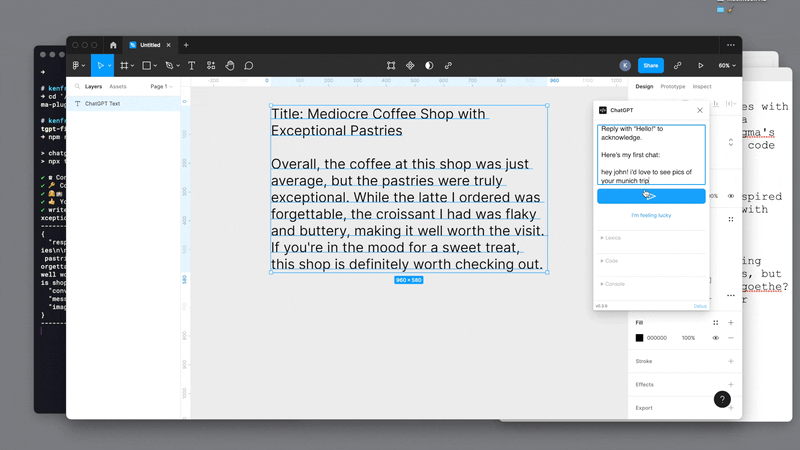
Task: Expand the Code section in plugin
Action: [x=609, y=261]
